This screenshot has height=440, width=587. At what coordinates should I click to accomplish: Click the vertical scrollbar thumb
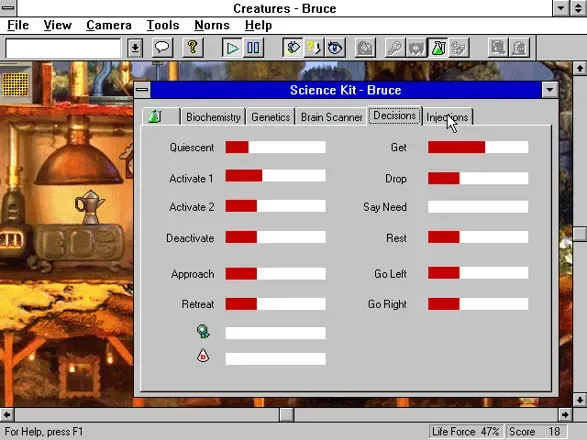(580, 234)
